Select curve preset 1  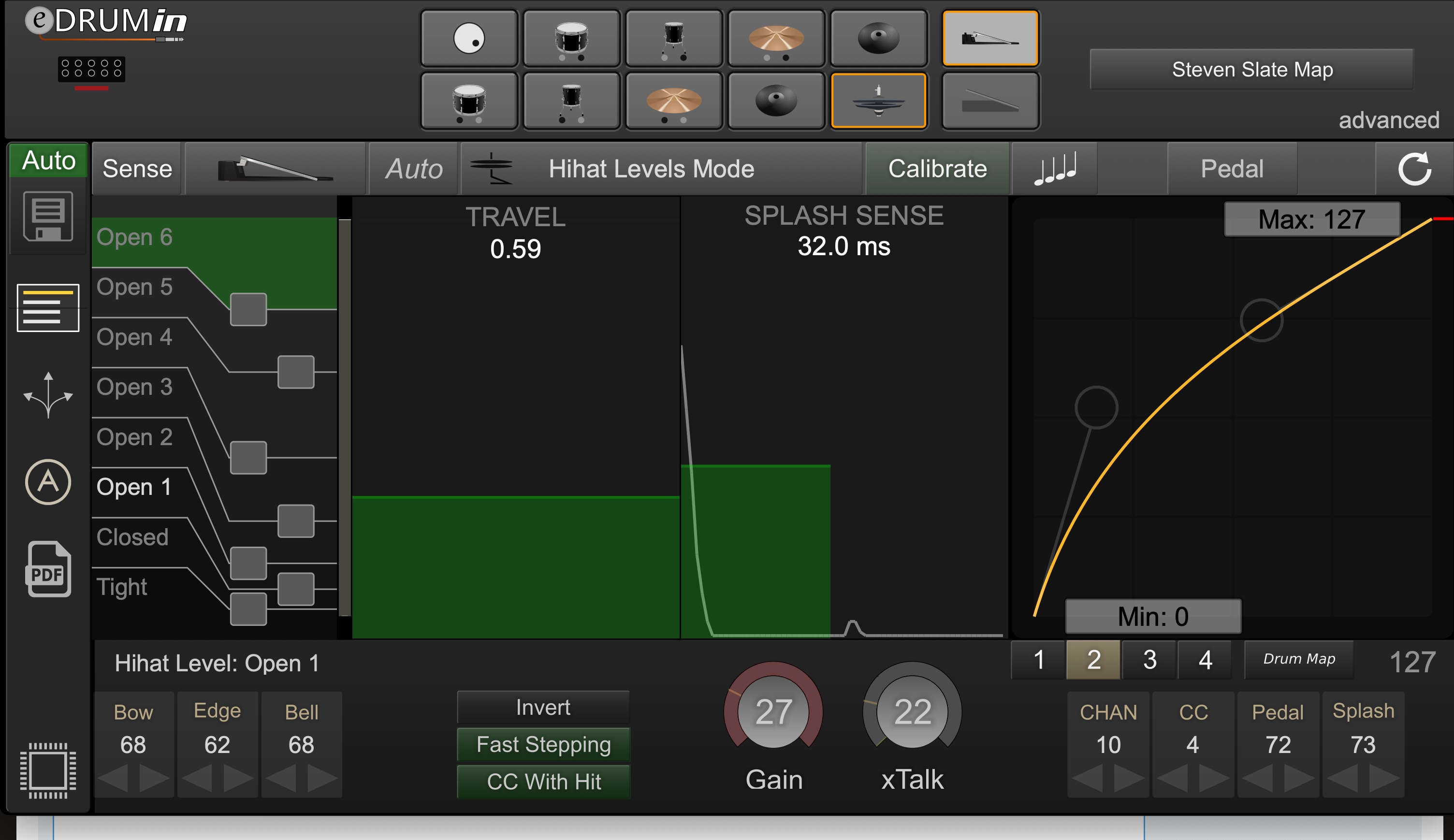1039,659
